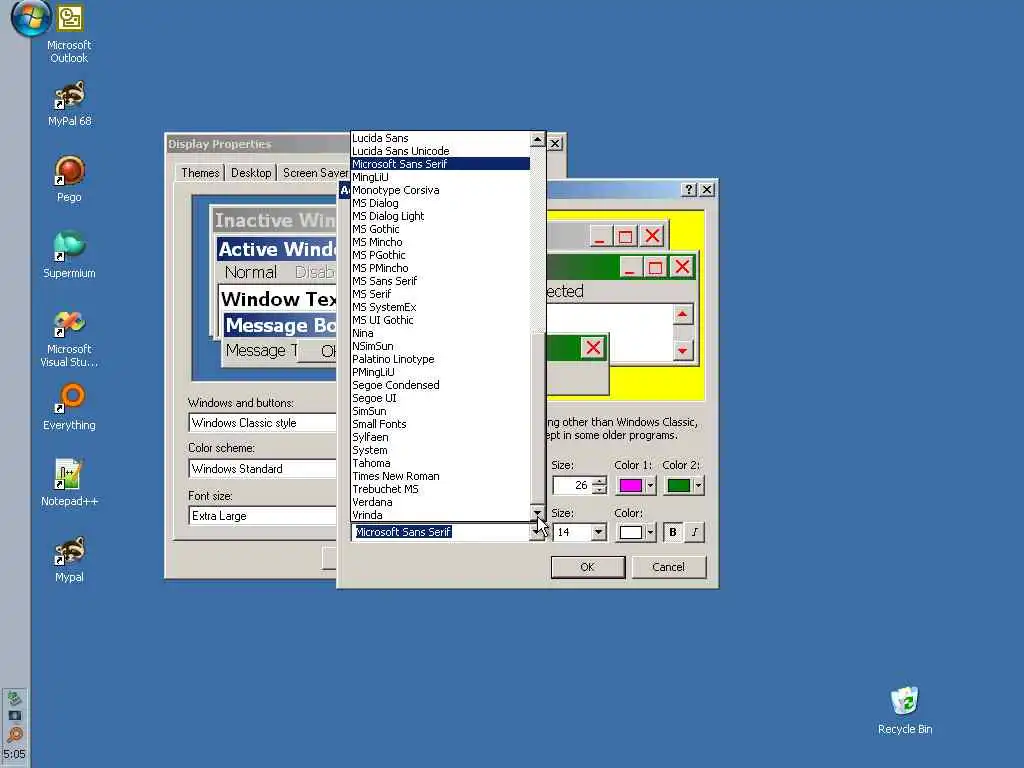1024x768 pixels.
Task: Switch to the Screen Saver tab
Action: (314, 172)
